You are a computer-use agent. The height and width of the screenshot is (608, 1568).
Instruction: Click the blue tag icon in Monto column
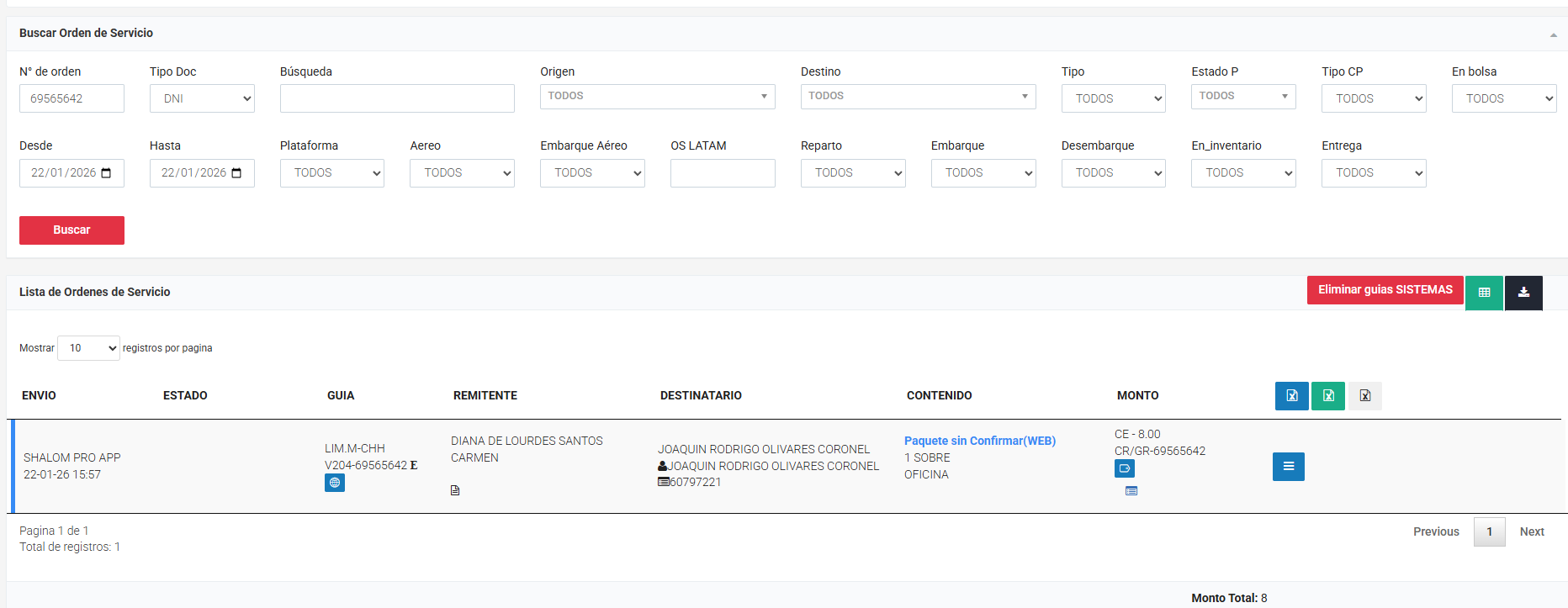tap(1125, 468)
